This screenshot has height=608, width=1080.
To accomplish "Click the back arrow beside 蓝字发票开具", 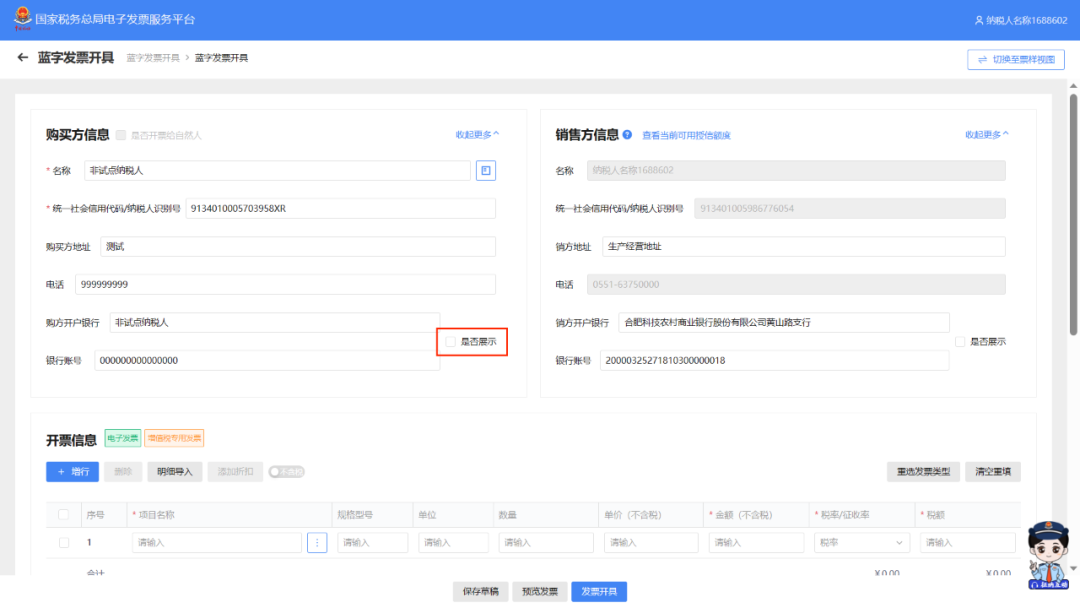I will 23,58.
